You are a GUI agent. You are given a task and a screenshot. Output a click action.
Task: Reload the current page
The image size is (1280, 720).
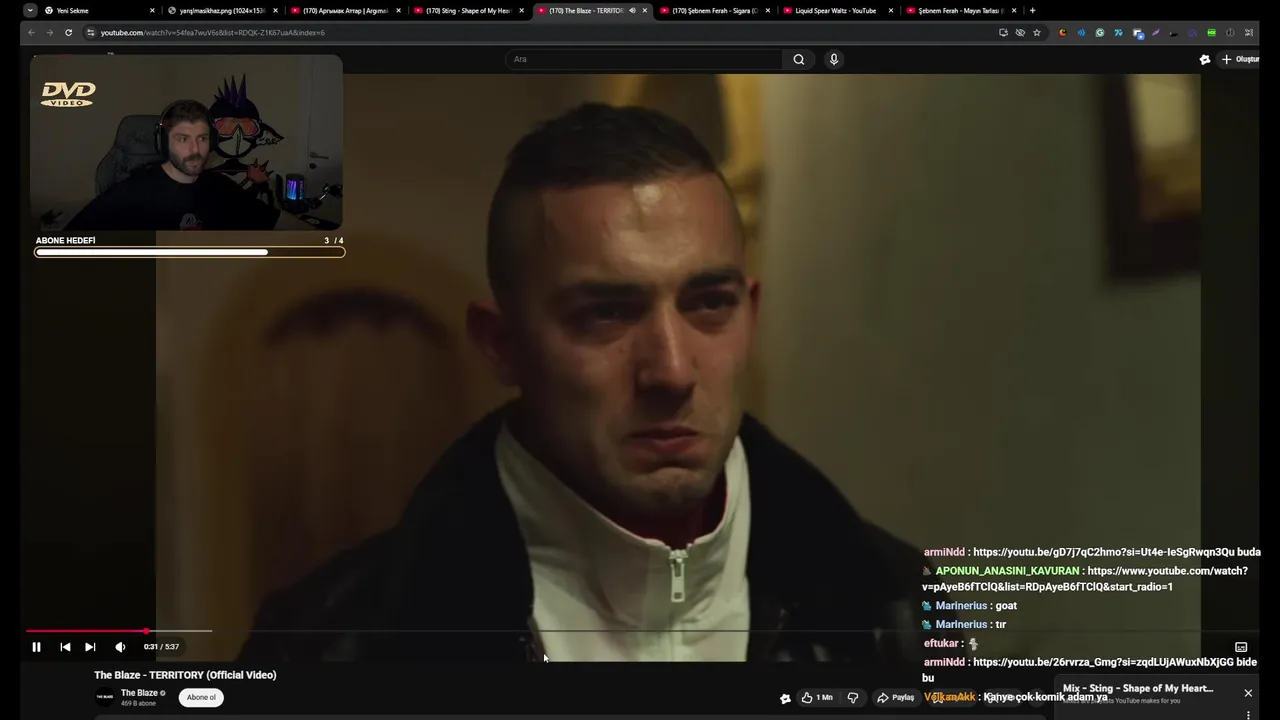(68, 32)
